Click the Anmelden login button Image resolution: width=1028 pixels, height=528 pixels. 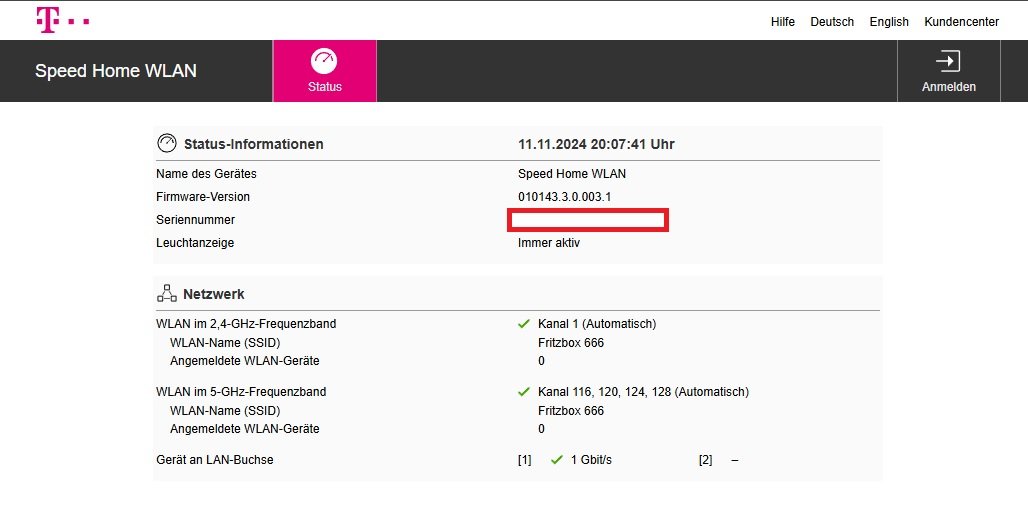[x=949, y=71]
